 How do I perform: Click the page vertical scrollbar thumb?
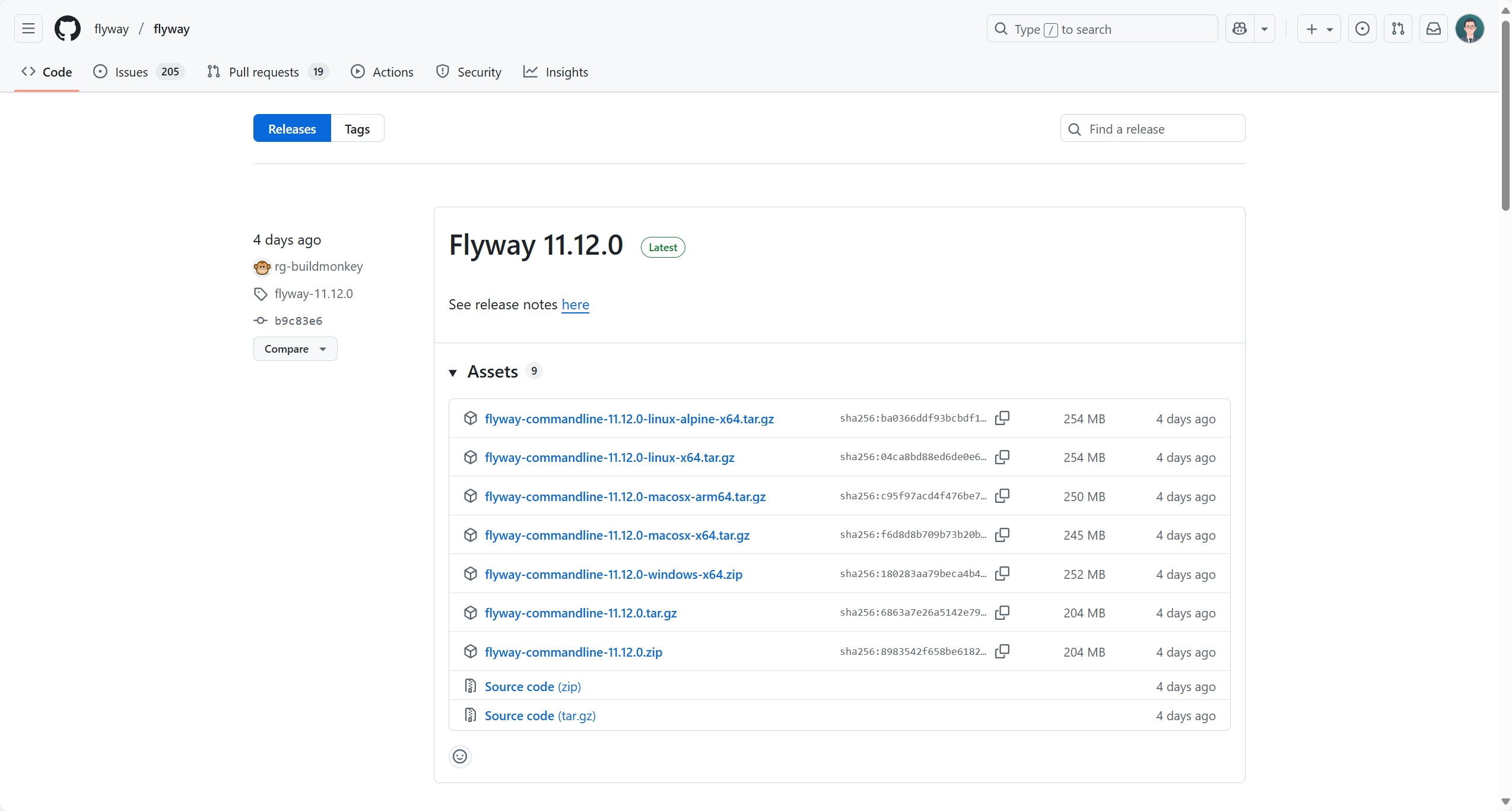(1505, 116)
